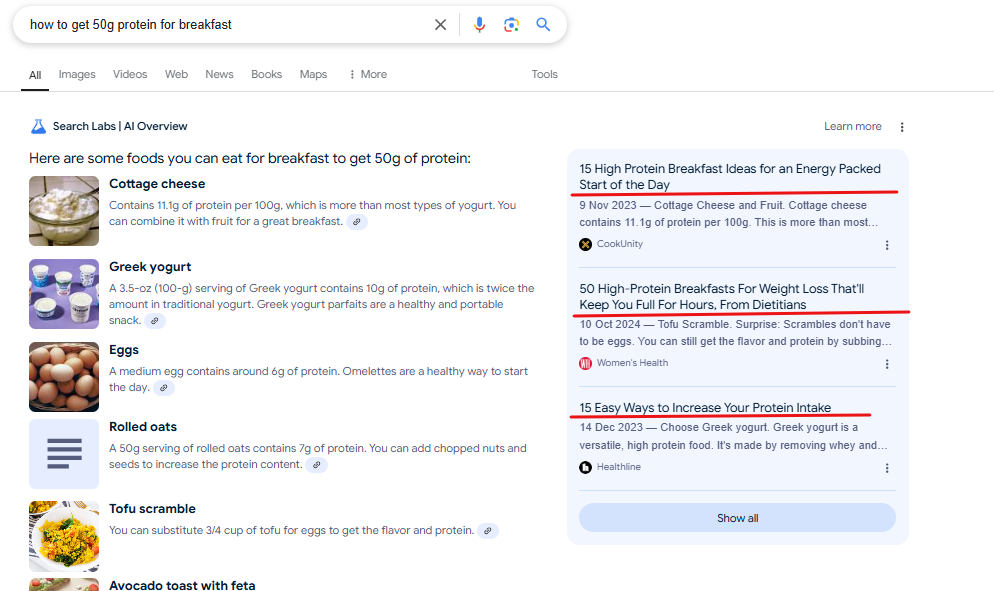Clear the search query with the X
The width and height of the screenshot is (994, 591).
[440, 24]
